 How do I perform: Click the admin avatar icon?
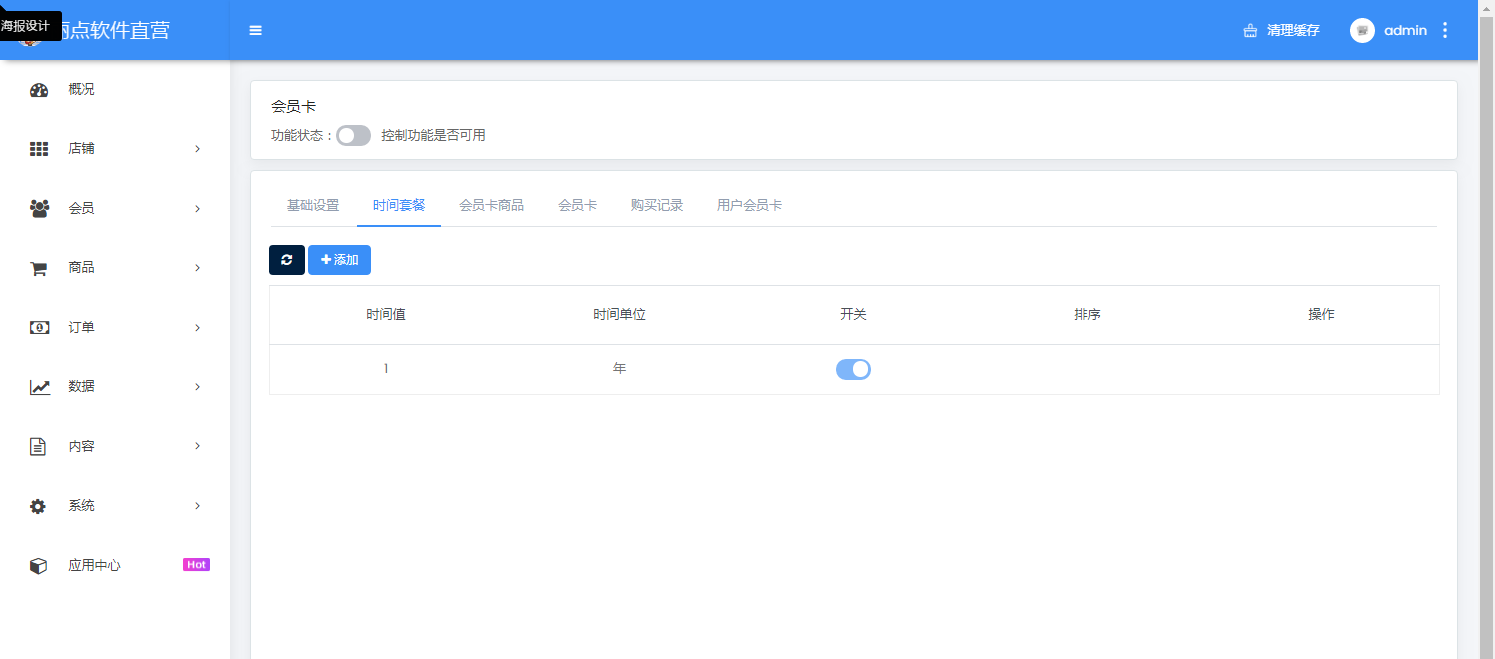click(x=1362, y=30)
